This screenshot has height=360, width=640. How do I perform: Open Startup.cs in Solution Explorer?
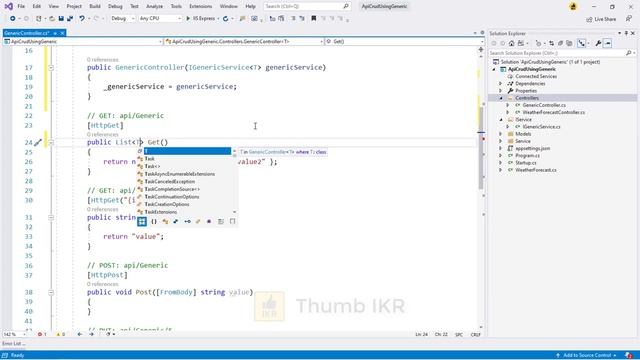pyautogui.click(x=526, y=163)
